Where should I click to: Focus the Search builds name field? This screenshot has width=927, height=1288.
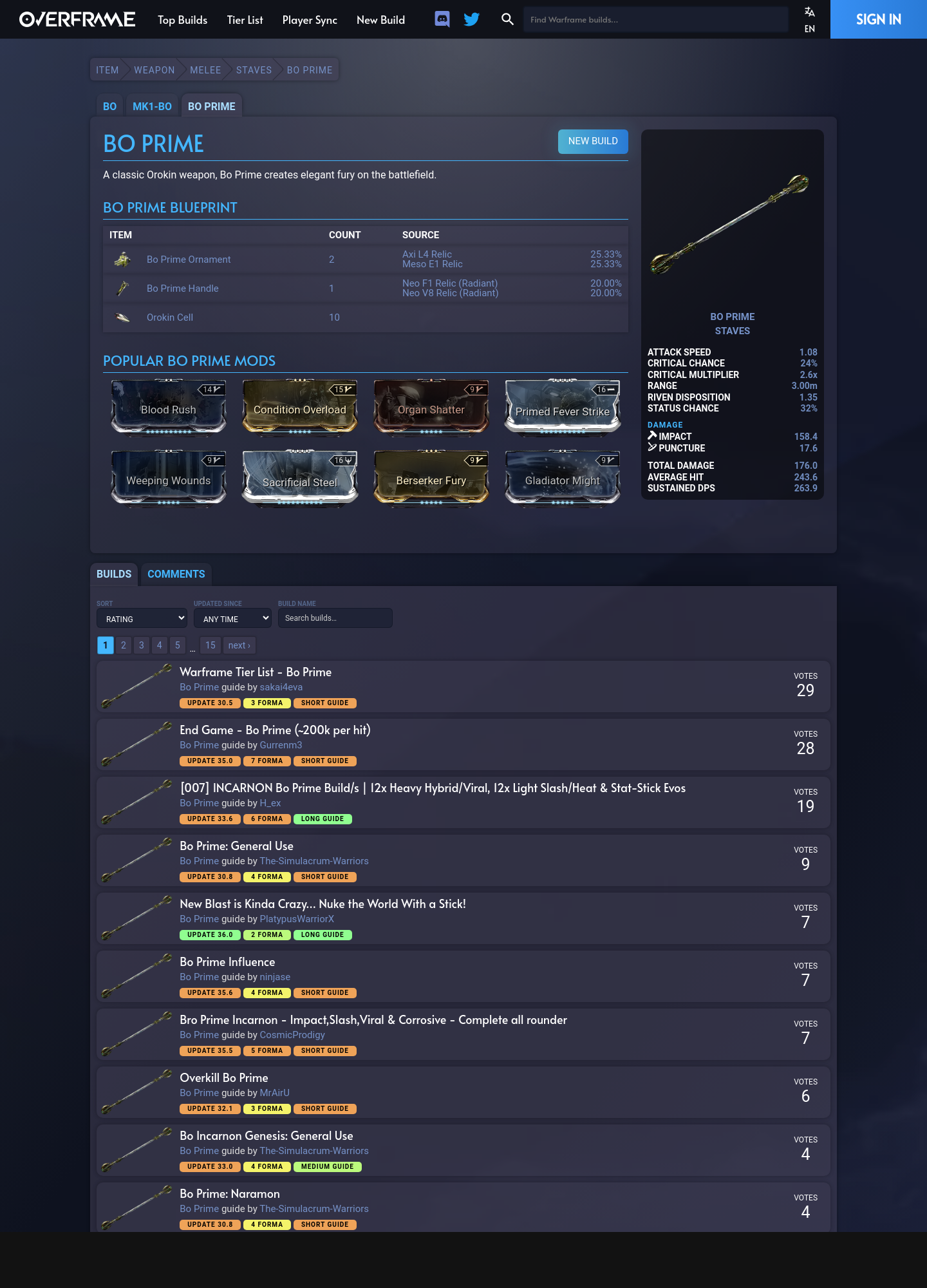[335, 618]
